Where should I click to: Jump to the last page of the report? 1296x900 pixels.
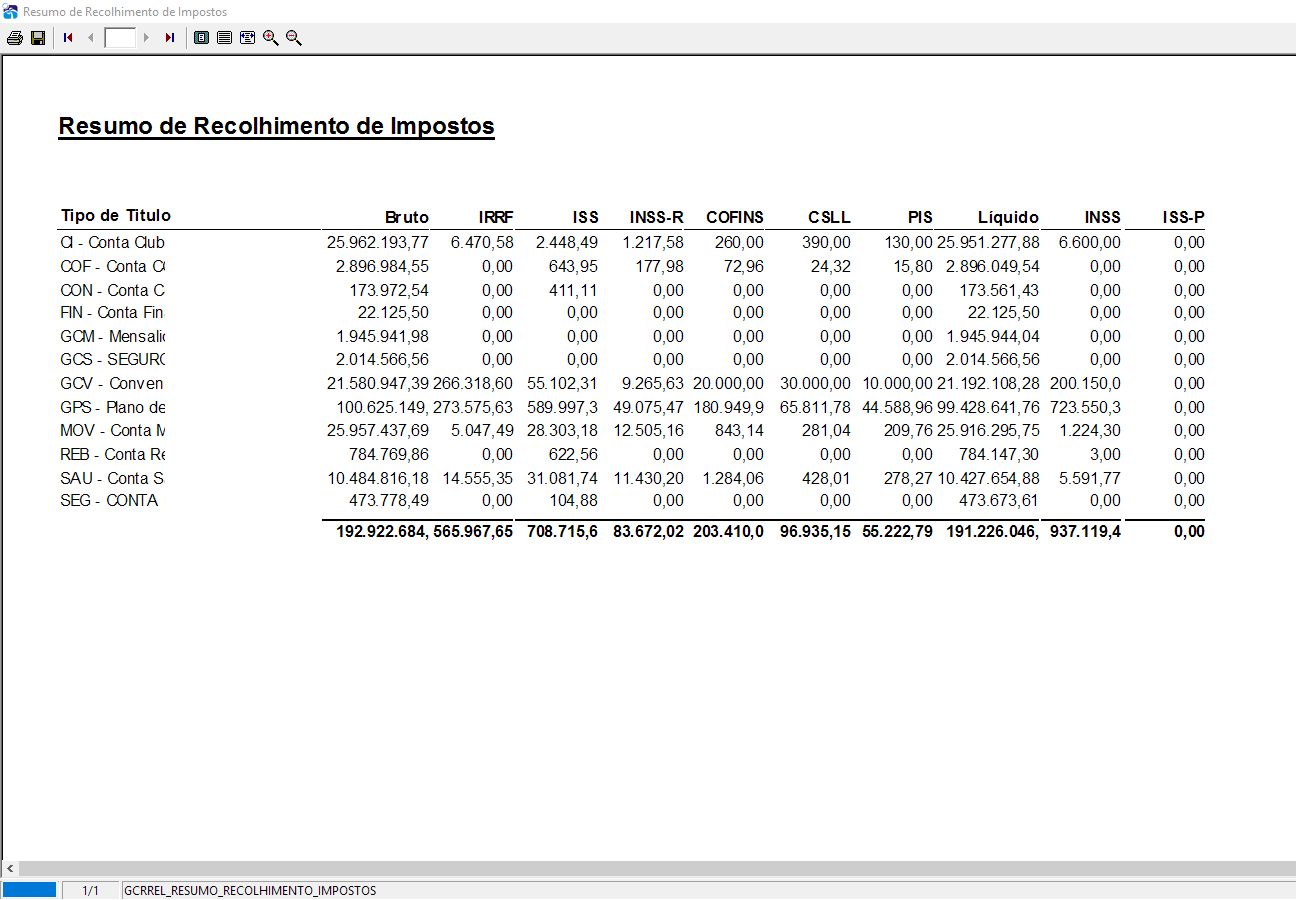pos(170,38)
